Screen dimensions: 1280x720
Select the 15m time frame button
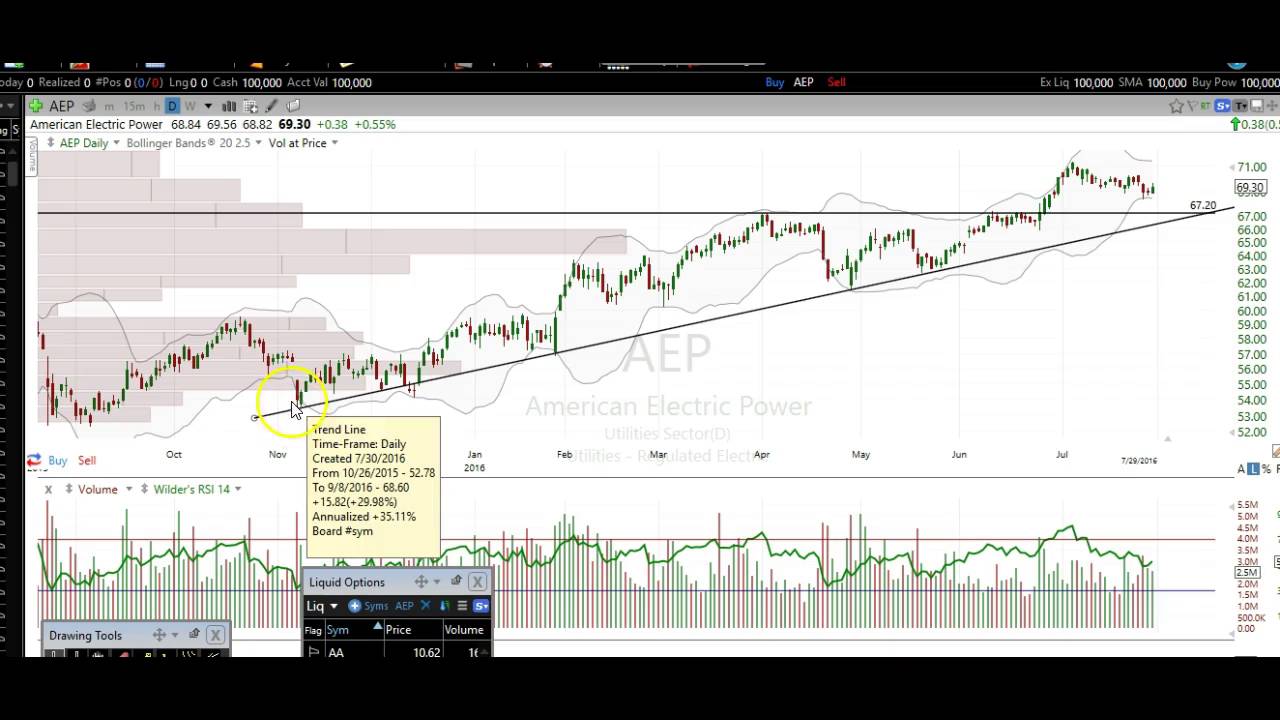[134, 106]
